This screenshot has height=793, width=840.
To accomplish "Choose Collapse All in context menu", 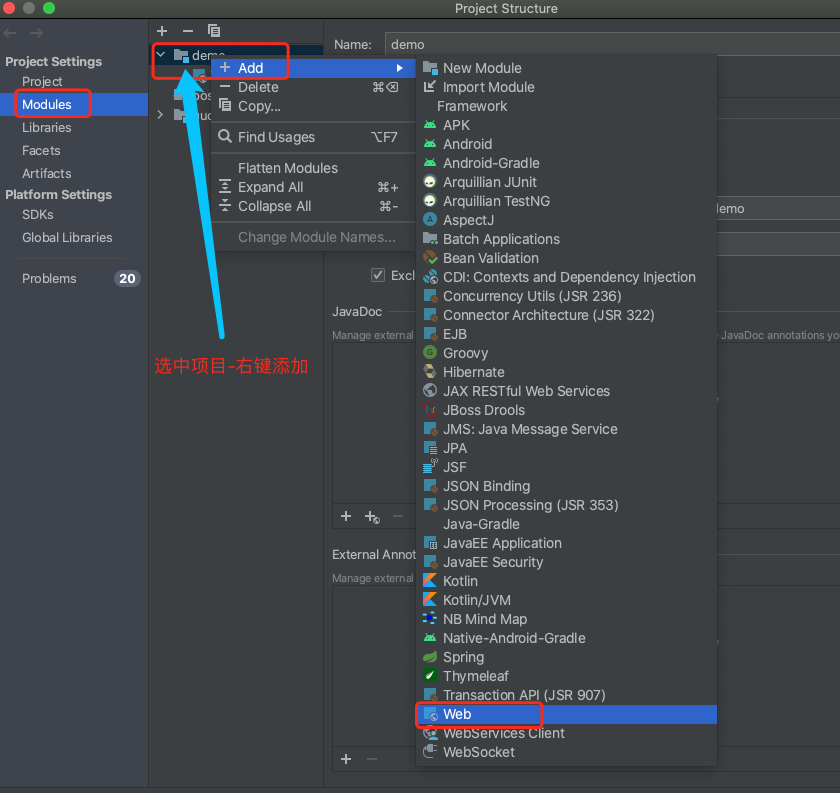I will coord(313,206).
